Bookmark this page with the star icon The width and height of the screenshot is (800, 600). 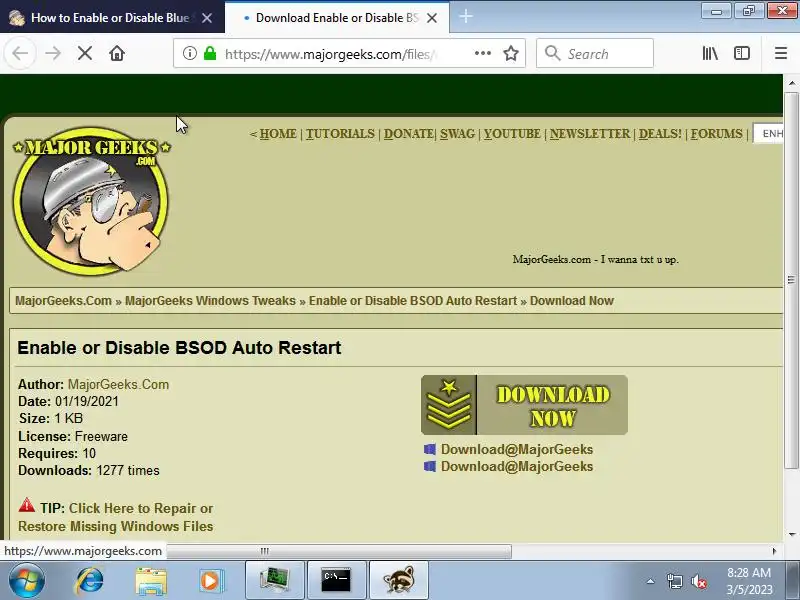tap(511, 53)
